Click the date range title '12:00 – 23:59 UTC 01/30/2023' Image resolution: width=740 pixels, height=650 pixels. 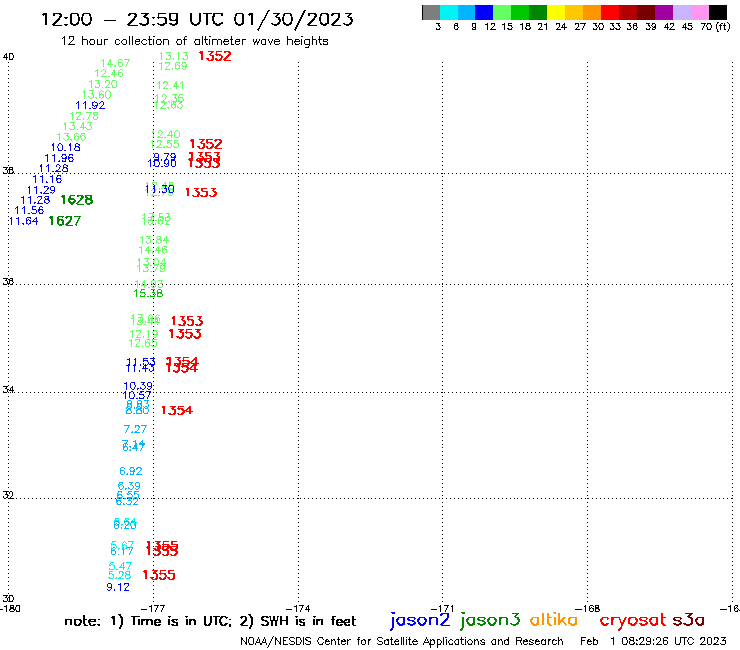(x=197, y=19)
